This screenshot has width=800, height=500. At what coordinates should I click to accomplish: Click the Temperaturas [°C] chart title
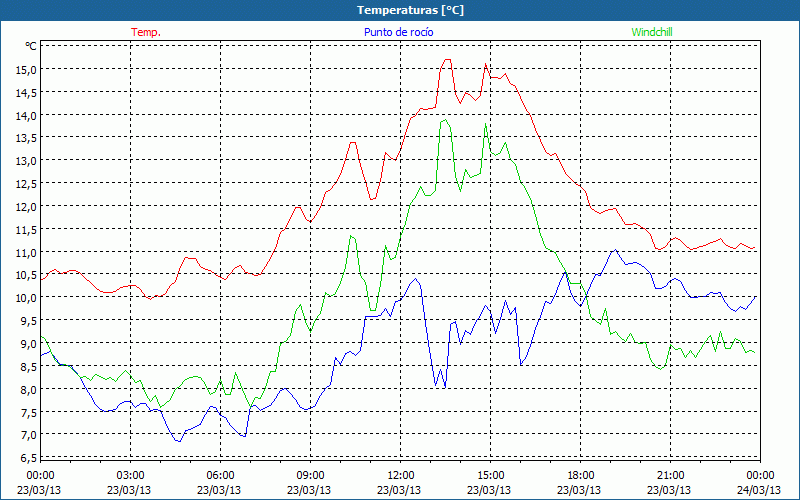click(410, 10)
